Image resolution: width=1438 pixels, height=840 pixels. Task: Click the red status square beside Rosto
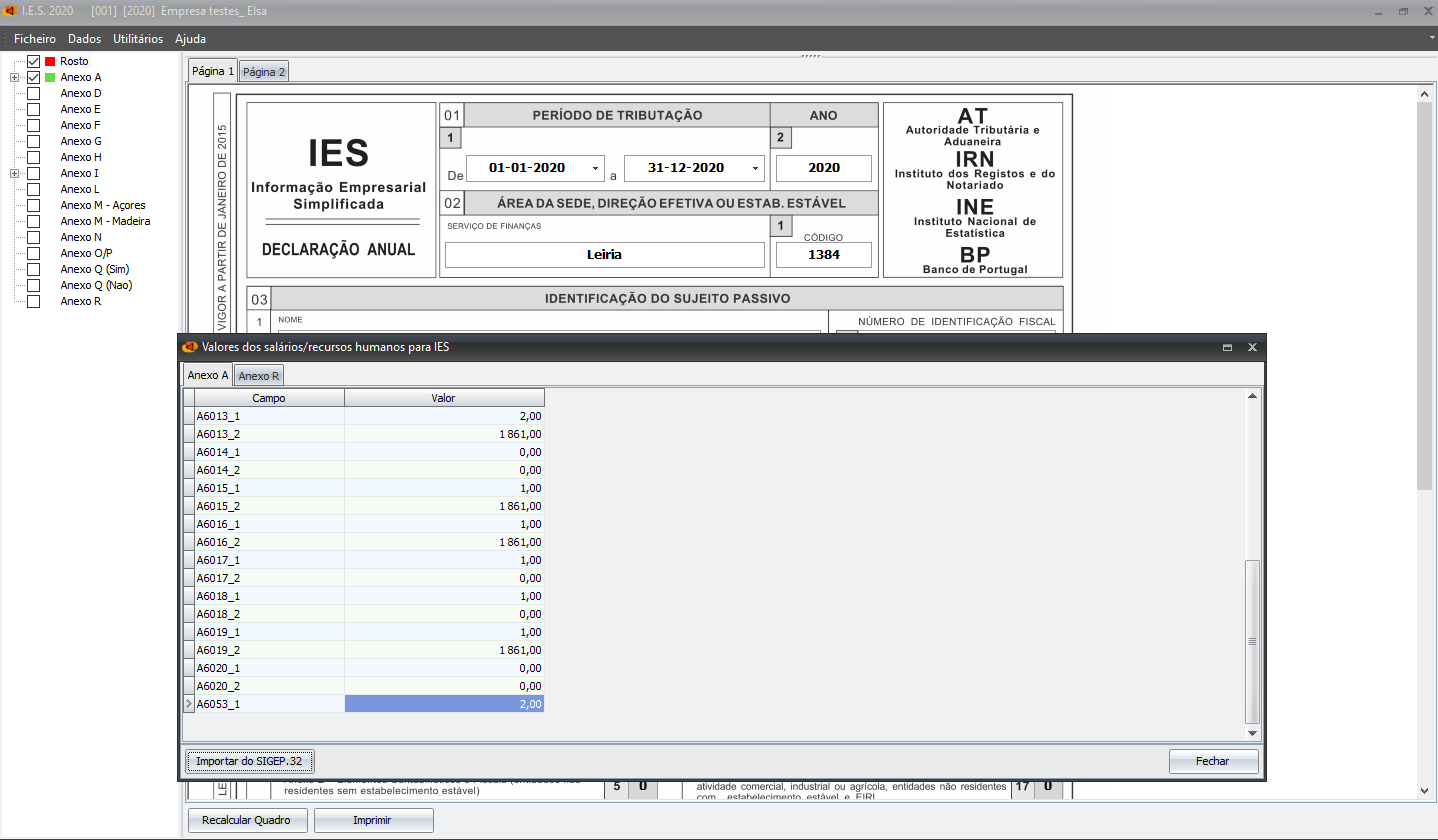pyautogui.click(x=50, y=62)
